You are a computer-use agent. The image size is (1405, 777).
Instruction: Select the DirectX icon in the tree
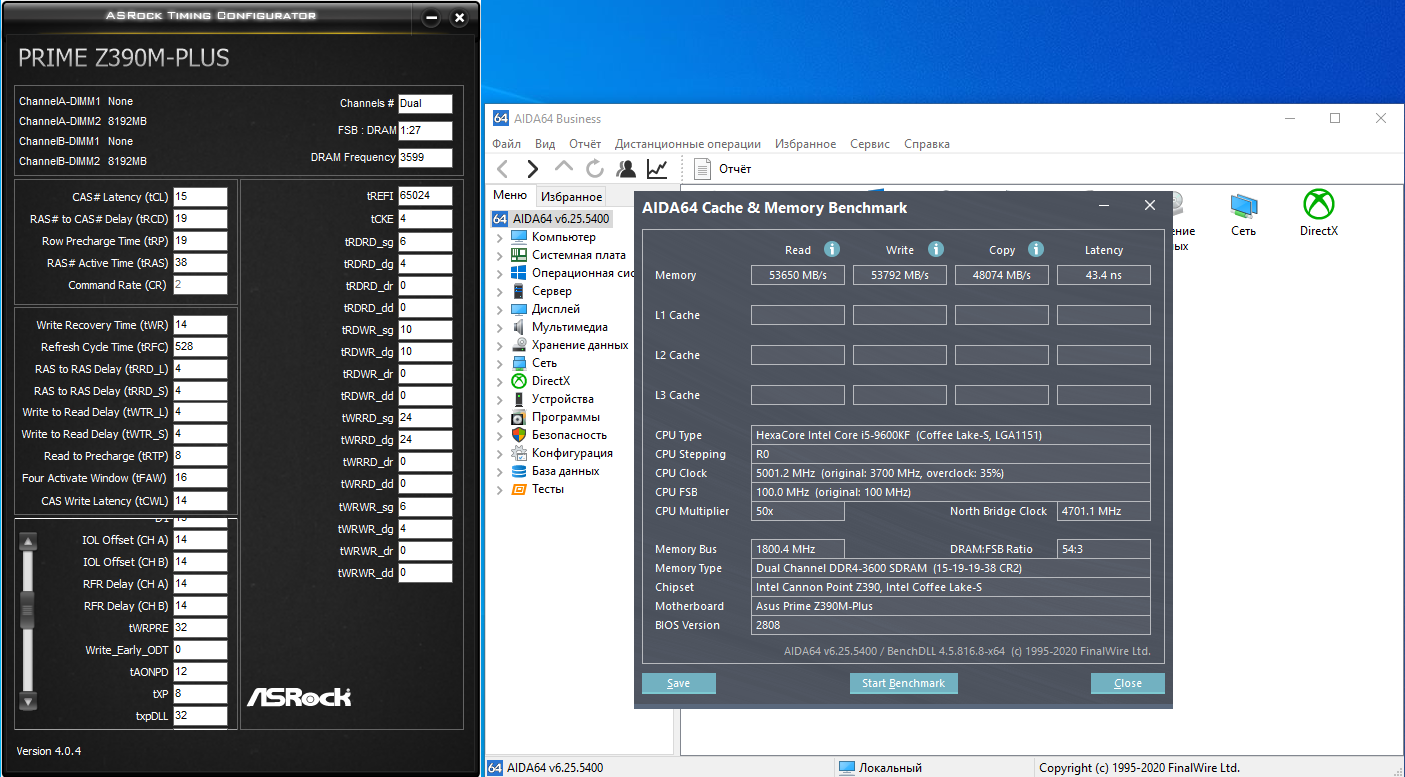point(518,381)
